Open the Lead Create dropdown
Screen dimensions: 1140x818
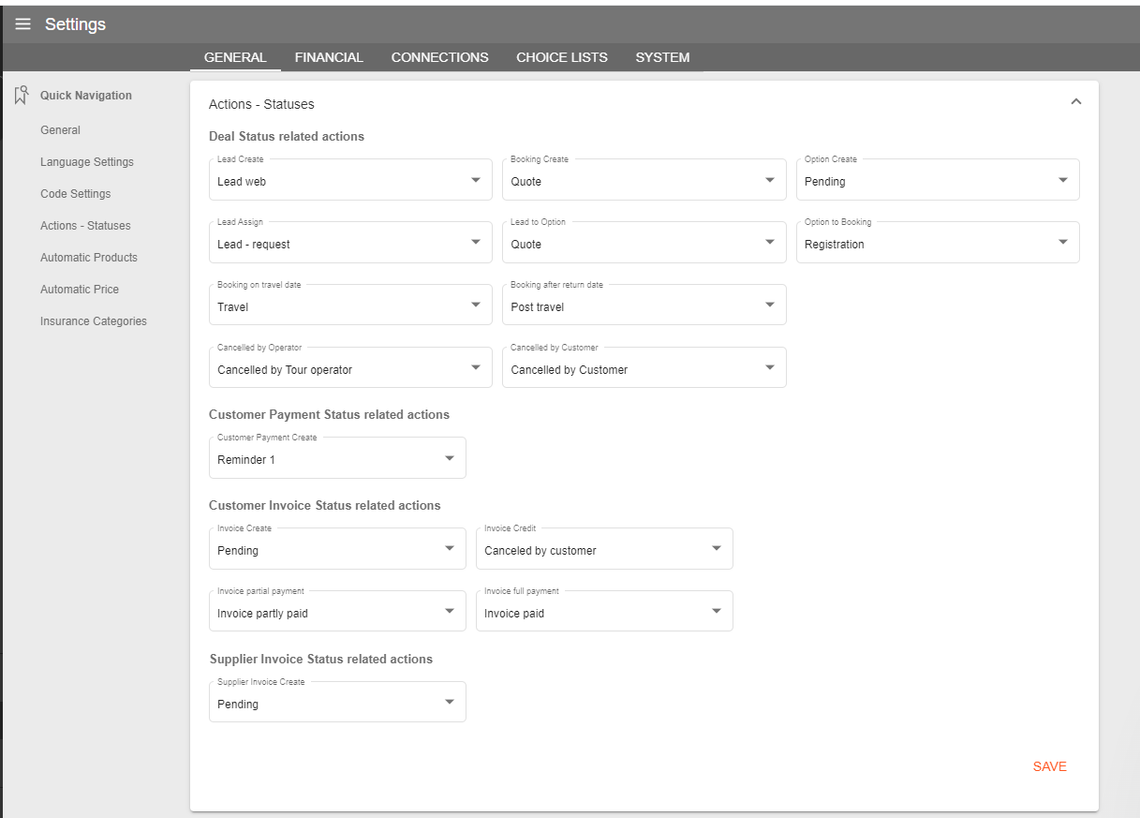tap(350, 180)
